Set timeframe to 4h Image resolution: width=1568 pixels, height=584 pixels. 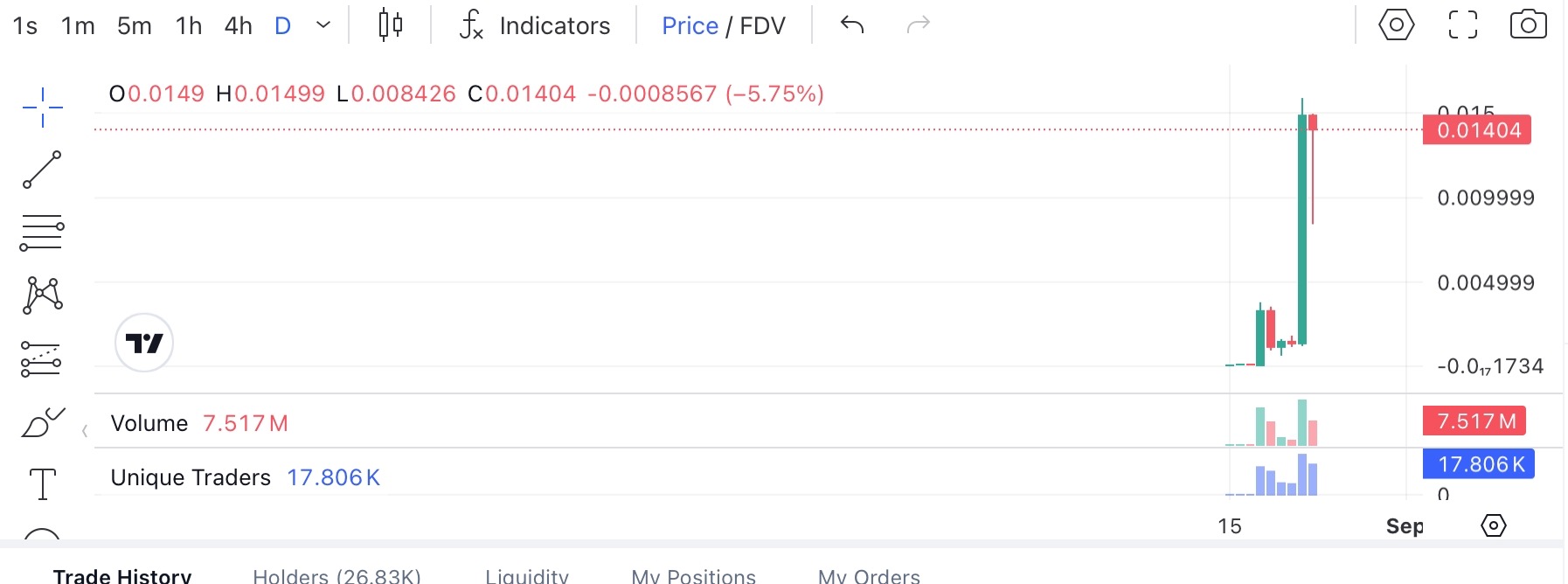tap(238, 26)
